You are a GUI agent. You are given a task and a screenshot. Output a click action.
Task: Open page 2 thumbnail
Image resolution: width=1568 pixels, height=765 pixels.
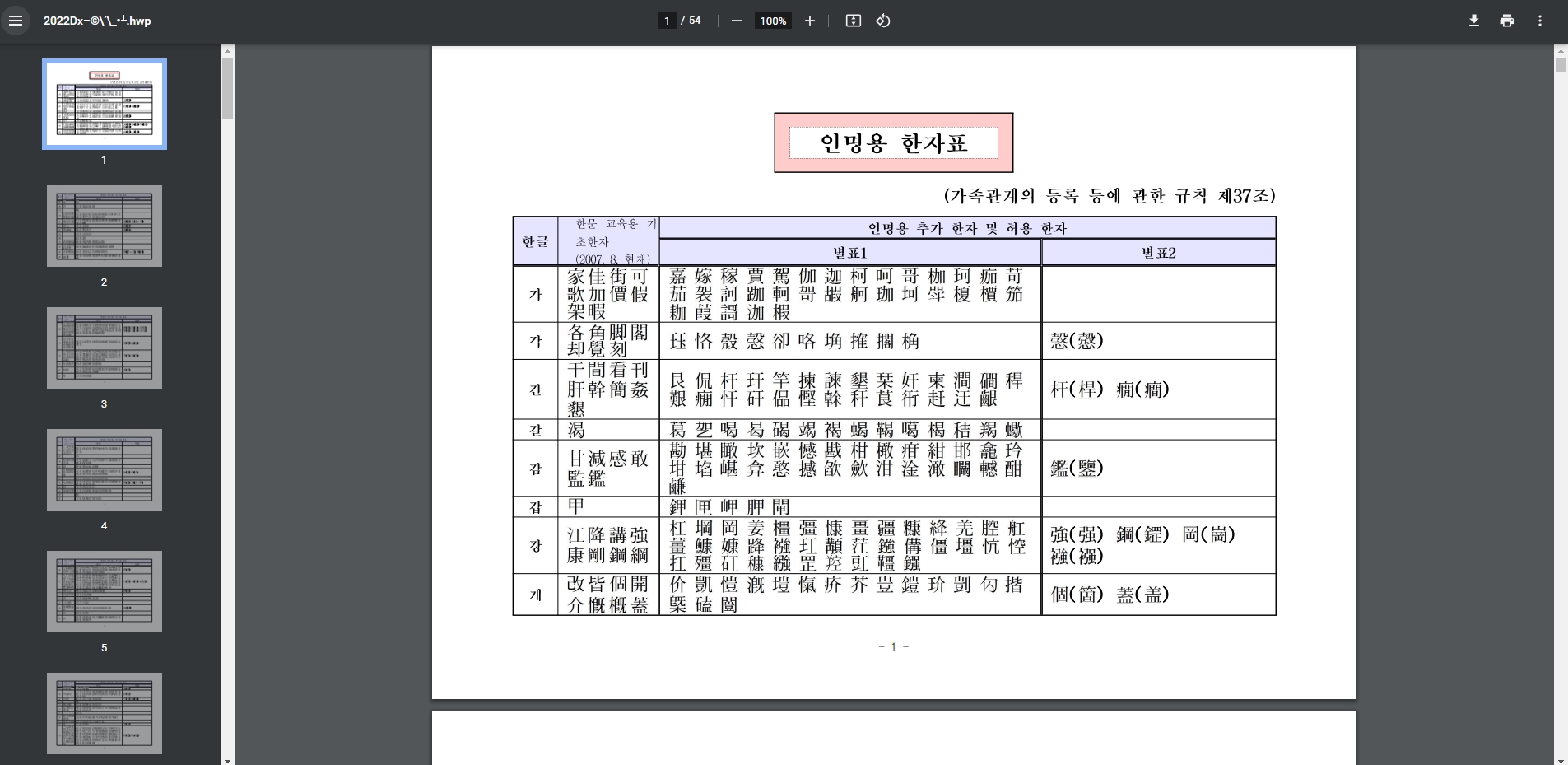[105, 226]
